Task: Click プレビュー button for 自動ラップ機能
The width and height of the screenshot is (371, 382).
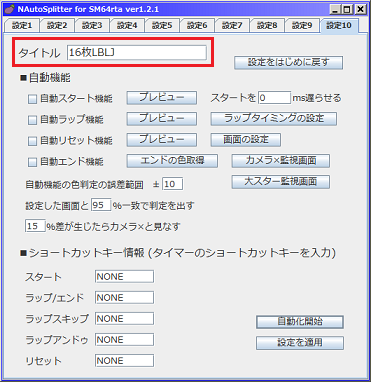Action: (x=162, y=119)
